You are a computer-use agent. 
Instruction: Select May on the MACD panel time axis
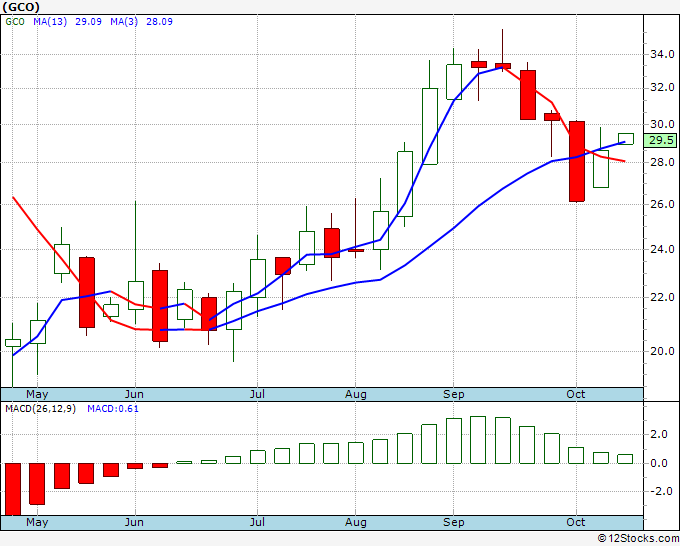37,522
